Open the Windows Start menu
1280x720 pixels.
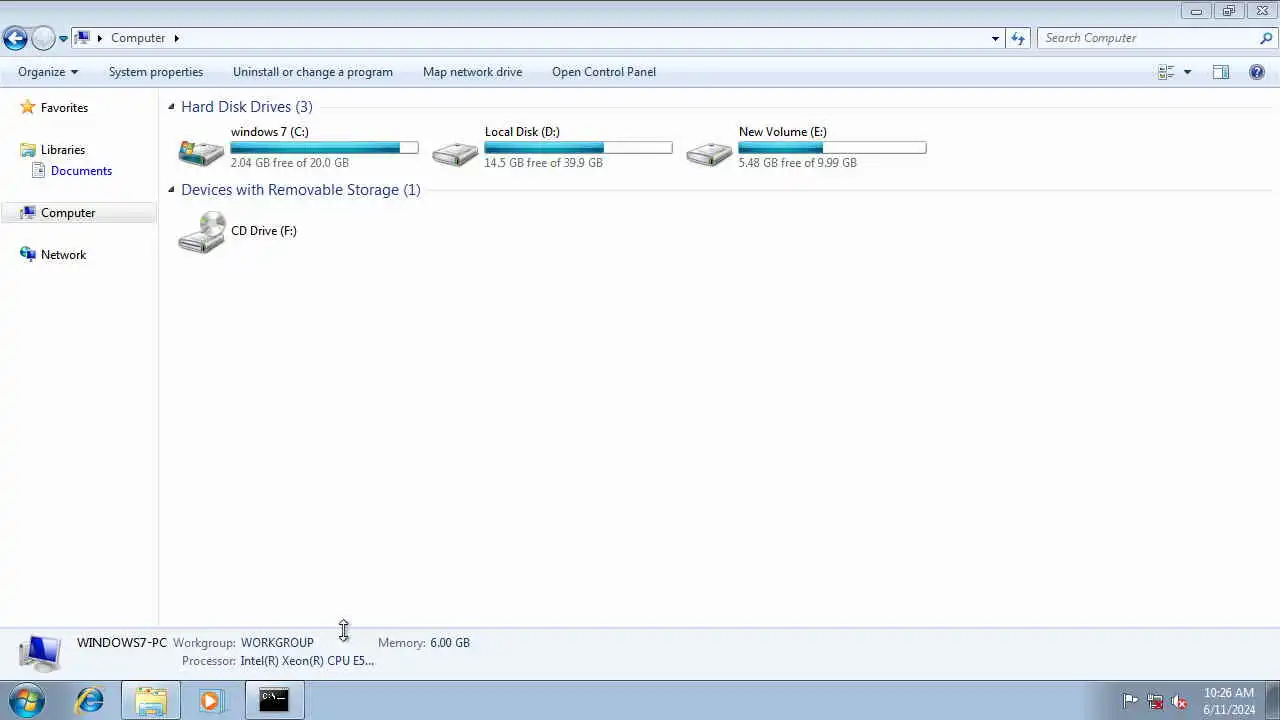pyautogui.click(x=26, y=701)
